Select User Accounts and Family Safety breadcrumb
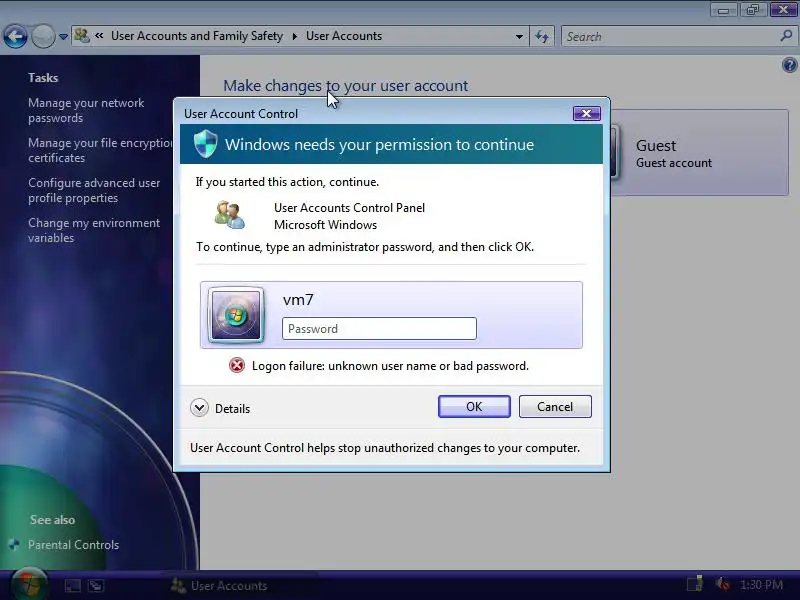800x600 pixels. coord(197,36)
